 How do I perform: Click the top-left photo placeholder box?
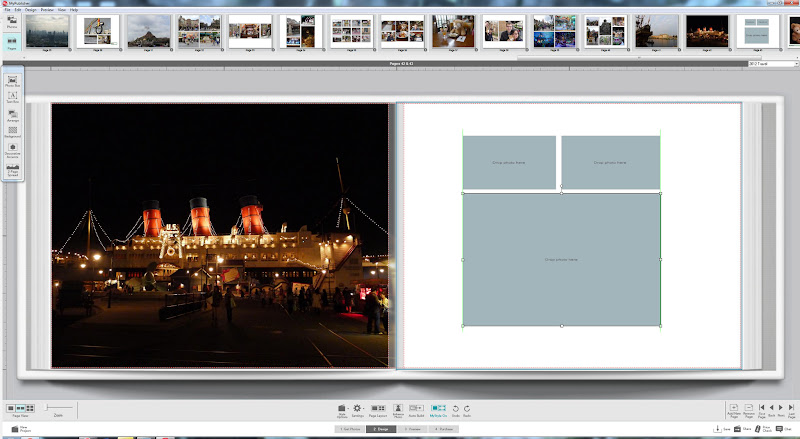(509, 162)
